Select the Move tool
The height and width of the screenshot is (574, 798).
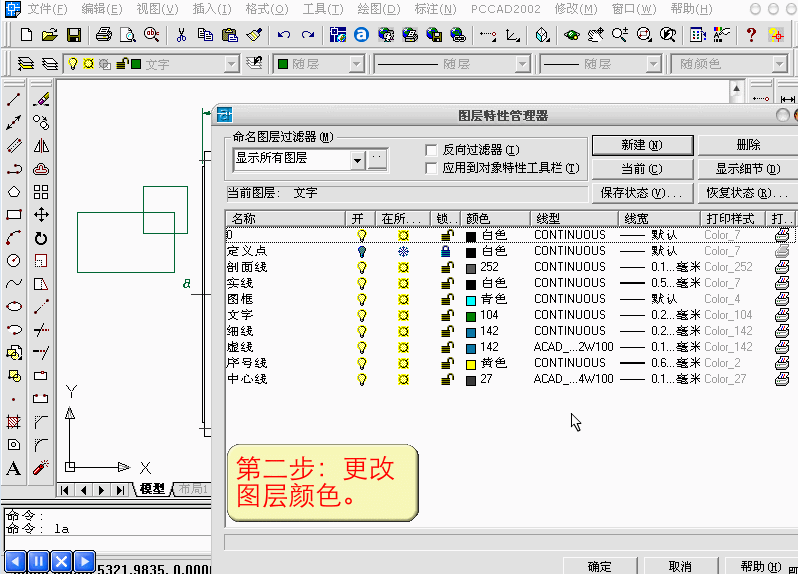(x=41, y=215)
